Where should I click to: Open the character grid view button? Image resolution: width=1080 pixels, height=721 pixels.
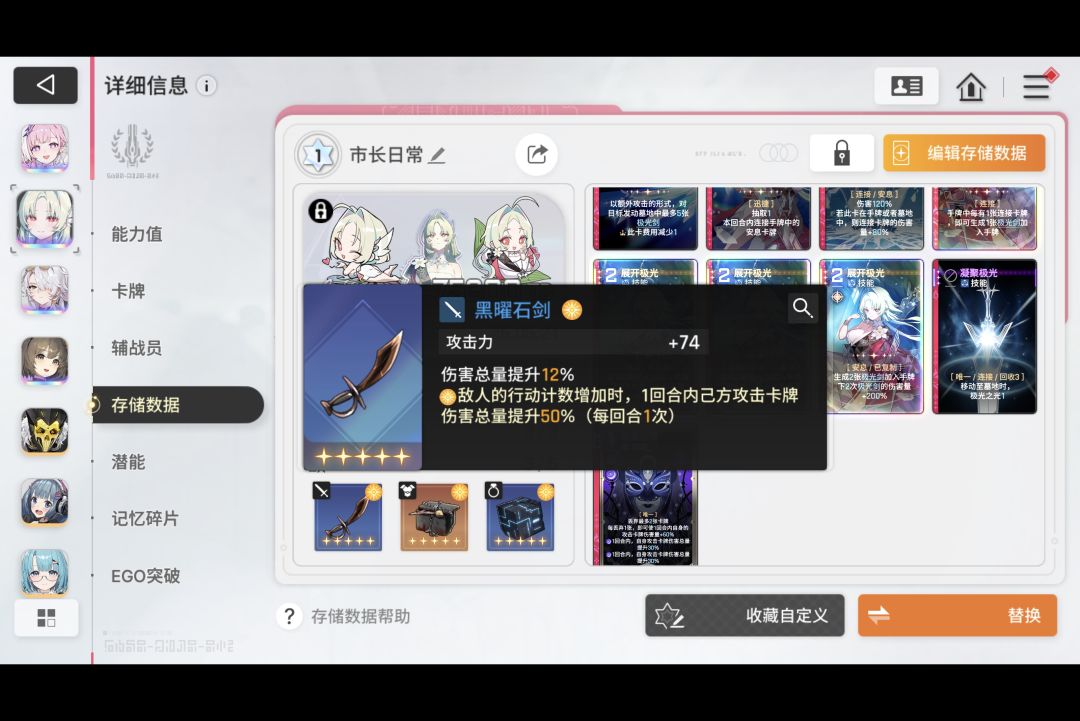point(46,618)
